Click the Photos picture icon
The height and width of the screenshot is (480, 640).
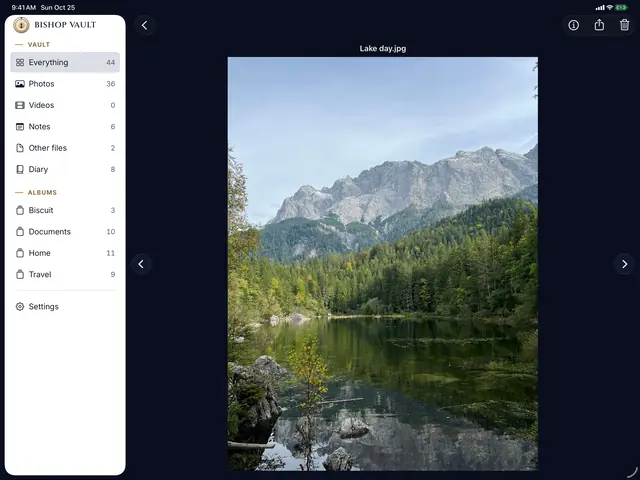tap(20, 84)
